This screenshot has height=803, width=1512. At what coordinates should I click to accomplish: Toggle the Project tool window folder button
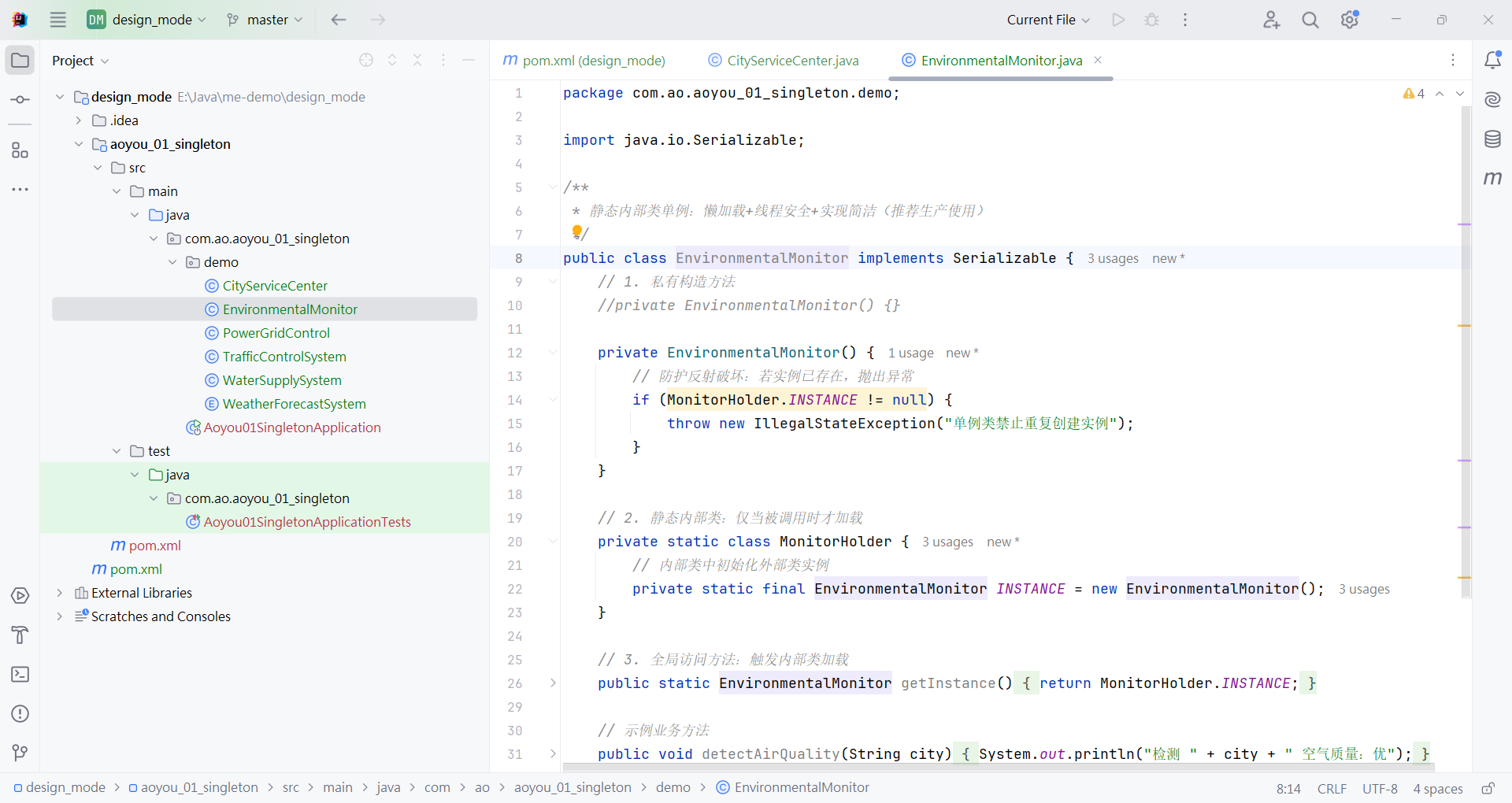coord(20,61)
